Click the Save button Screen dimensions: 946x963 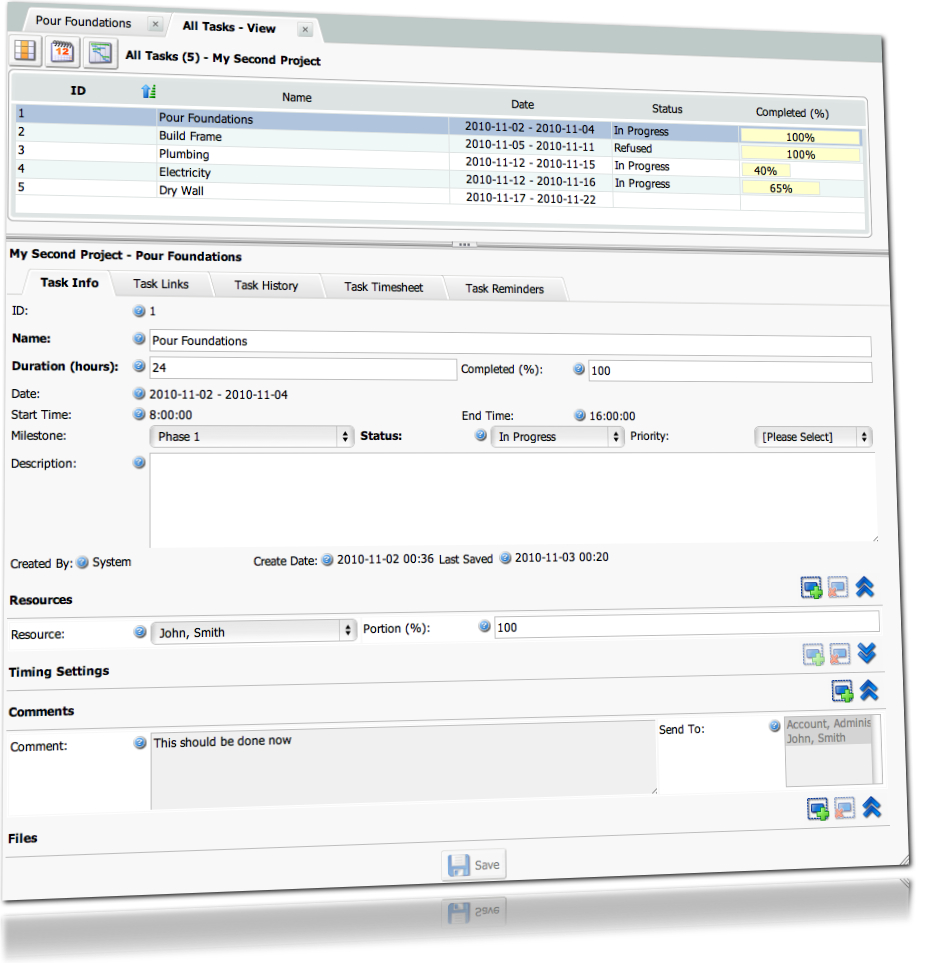[474, 865]
